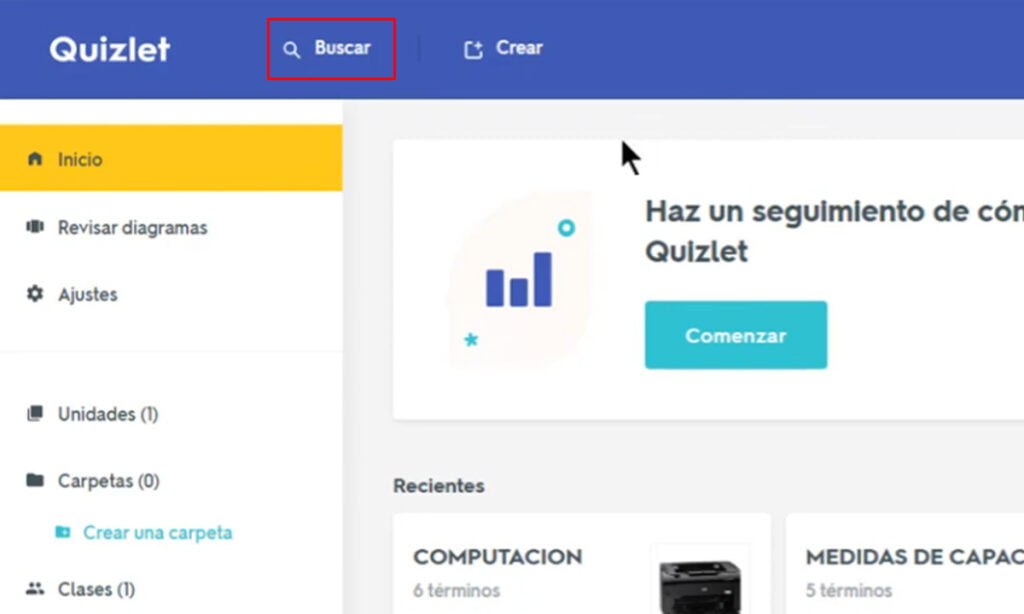Image resolution: width=1024 pixels, height=614 pixels.
Task: Click the gear icon beside Ajustes
Action: [35, 294]
